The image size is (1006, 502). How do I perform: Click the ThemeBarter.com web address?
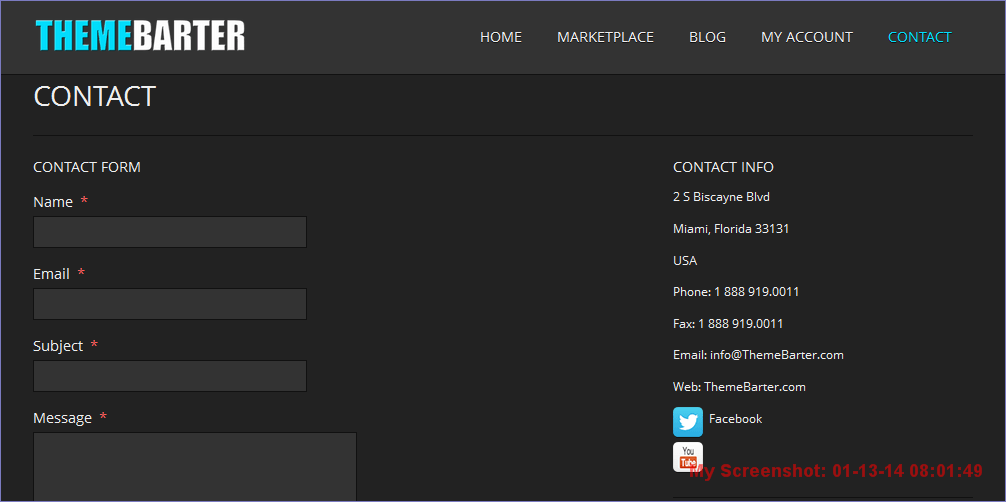click(x=754, y=386)
